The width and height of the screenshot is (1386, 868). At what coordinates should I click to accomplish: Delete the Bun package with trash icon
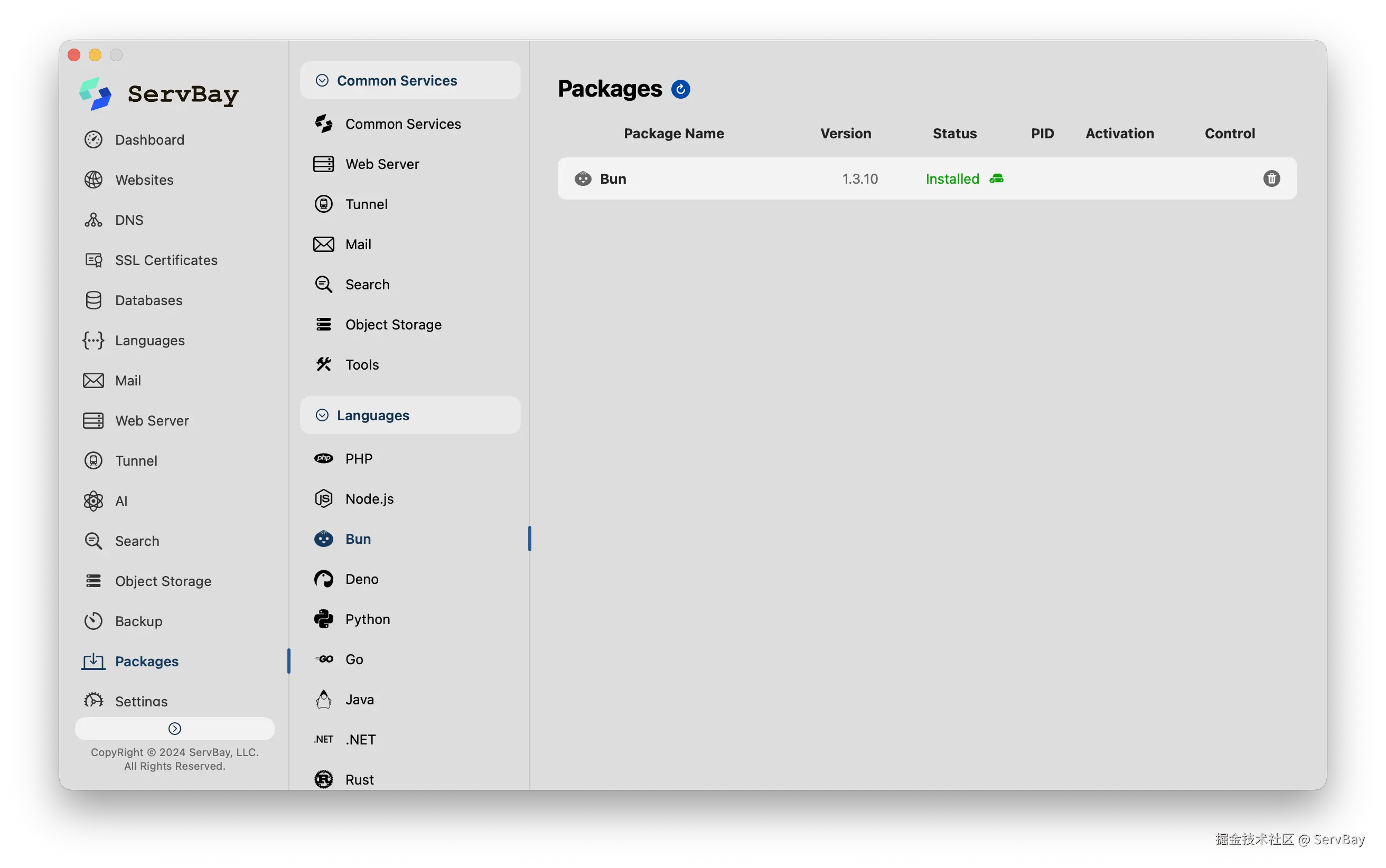pyautogui.click(x=1271, y=178)
